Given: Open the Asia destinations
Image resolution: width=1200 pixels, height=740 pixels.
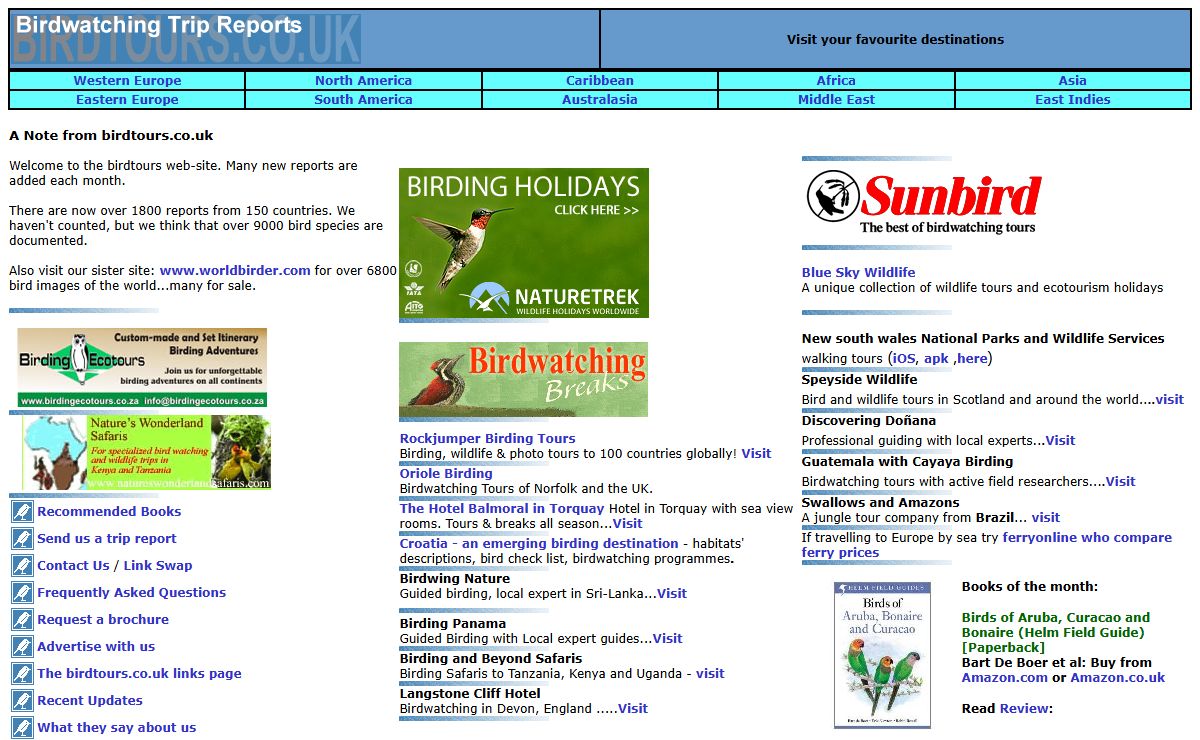Looking at the screenshot, I should (1073, 81).
